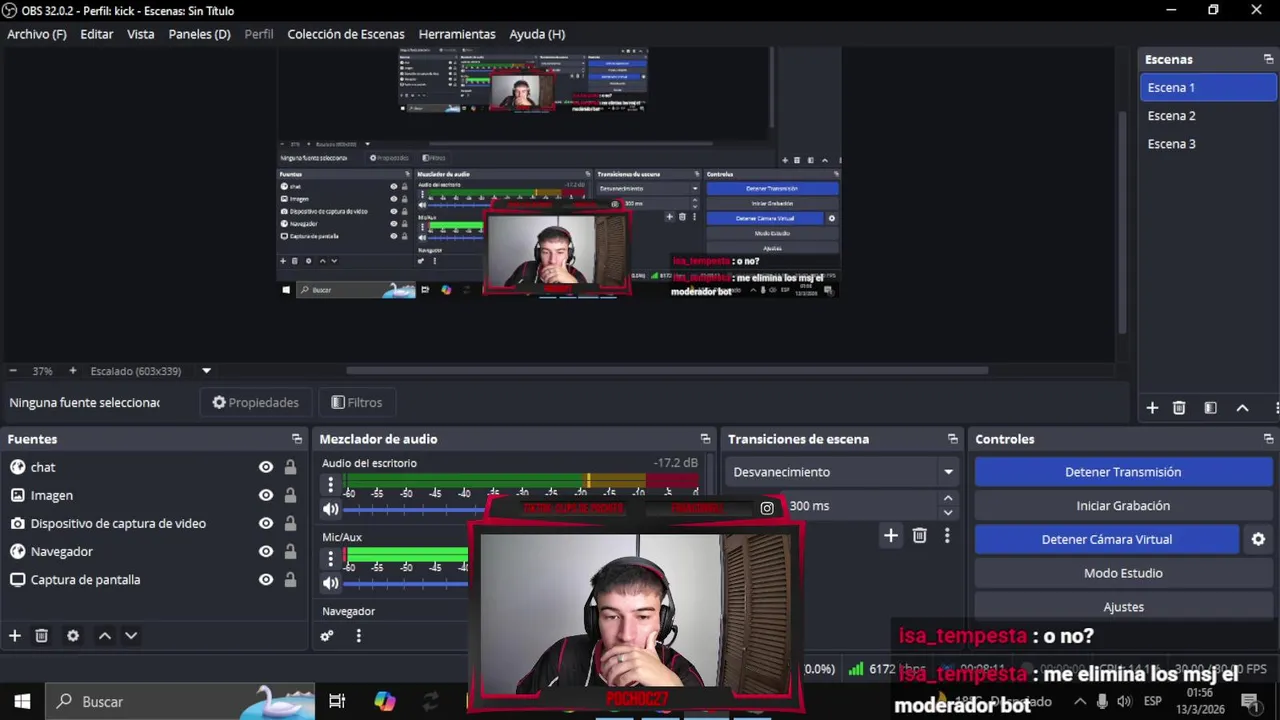Open Filtros for source

pyautogui.click(x=357, y=402)
